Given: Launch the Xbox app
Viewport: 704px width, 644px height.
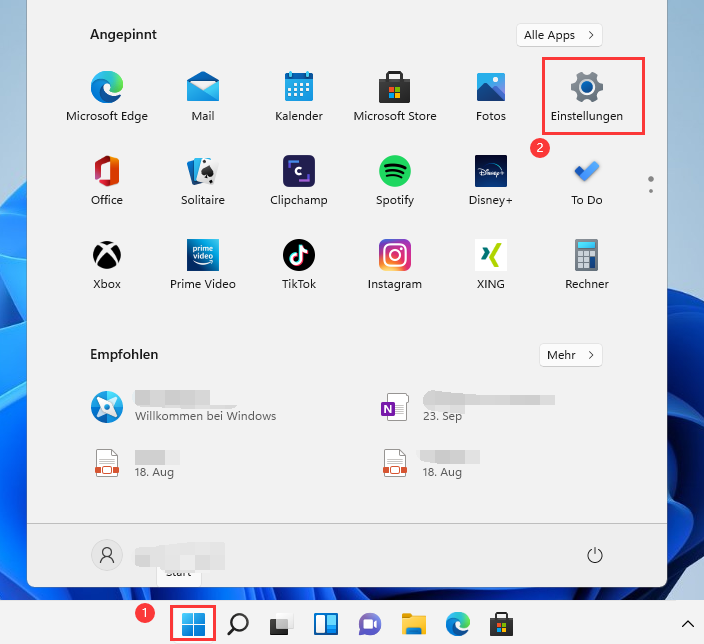Looking at the screenshot, I should tap(107, 264).
